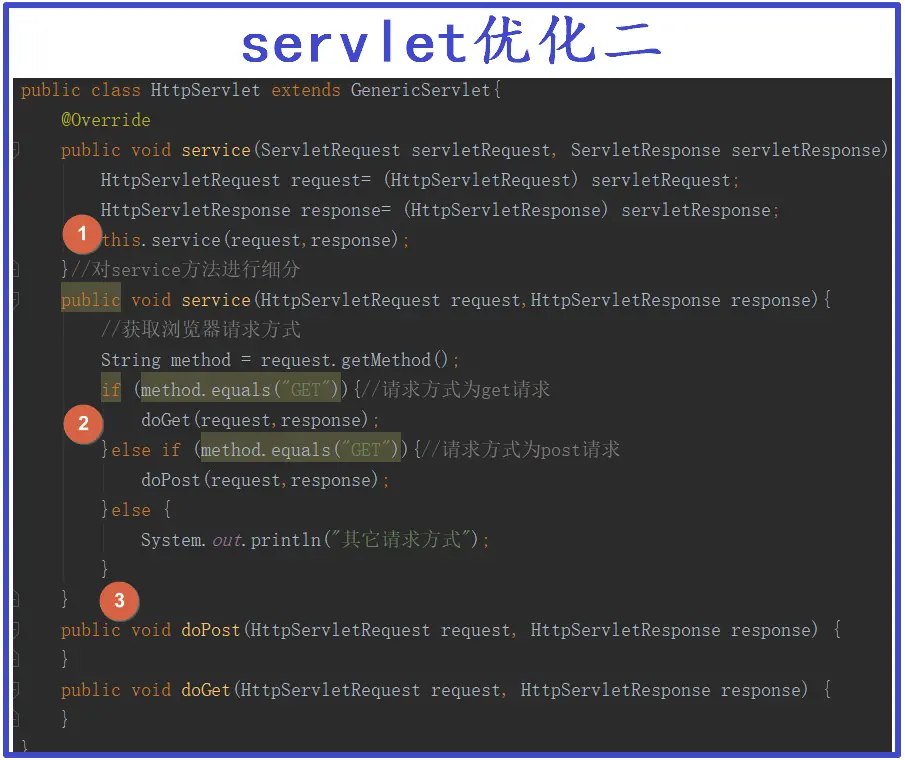Click the doPost(request,response) call statement
Image resolution: width=905 pixels, height=760 pixels.
pyautogui.click(x=265, y=480)
